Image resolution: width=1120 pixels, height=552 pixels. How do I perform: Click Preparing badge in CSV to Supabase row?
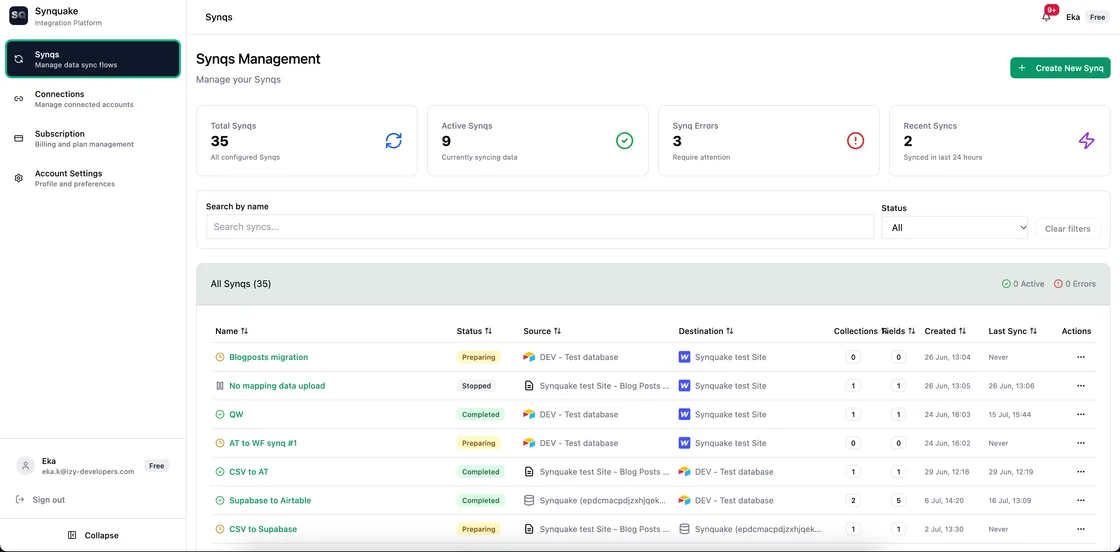click(479, 529)
